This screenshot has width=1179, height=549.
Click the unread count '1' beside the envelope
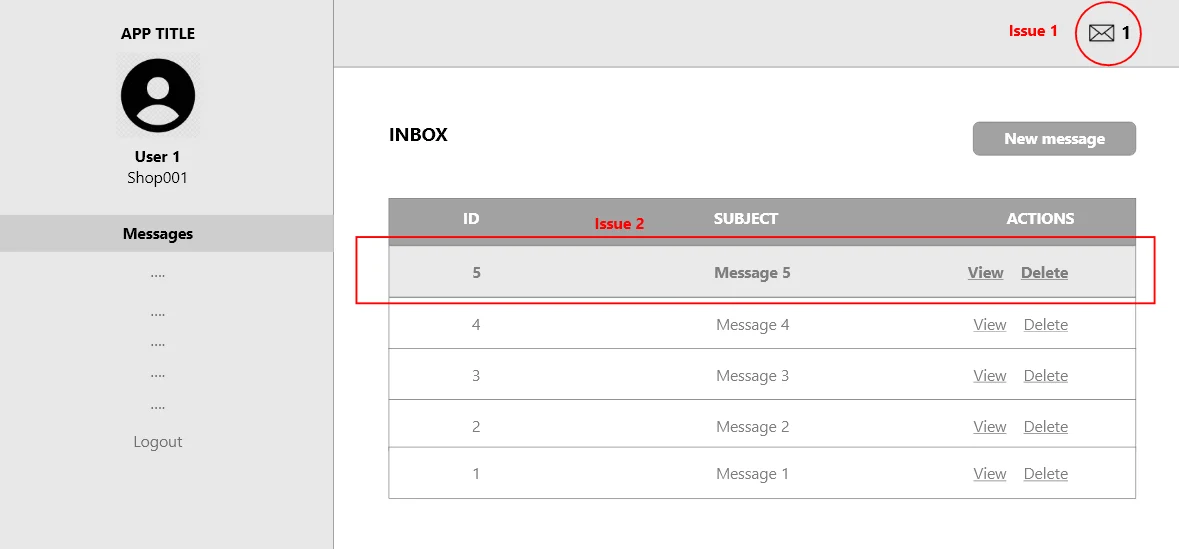(x=1126, y=33)
